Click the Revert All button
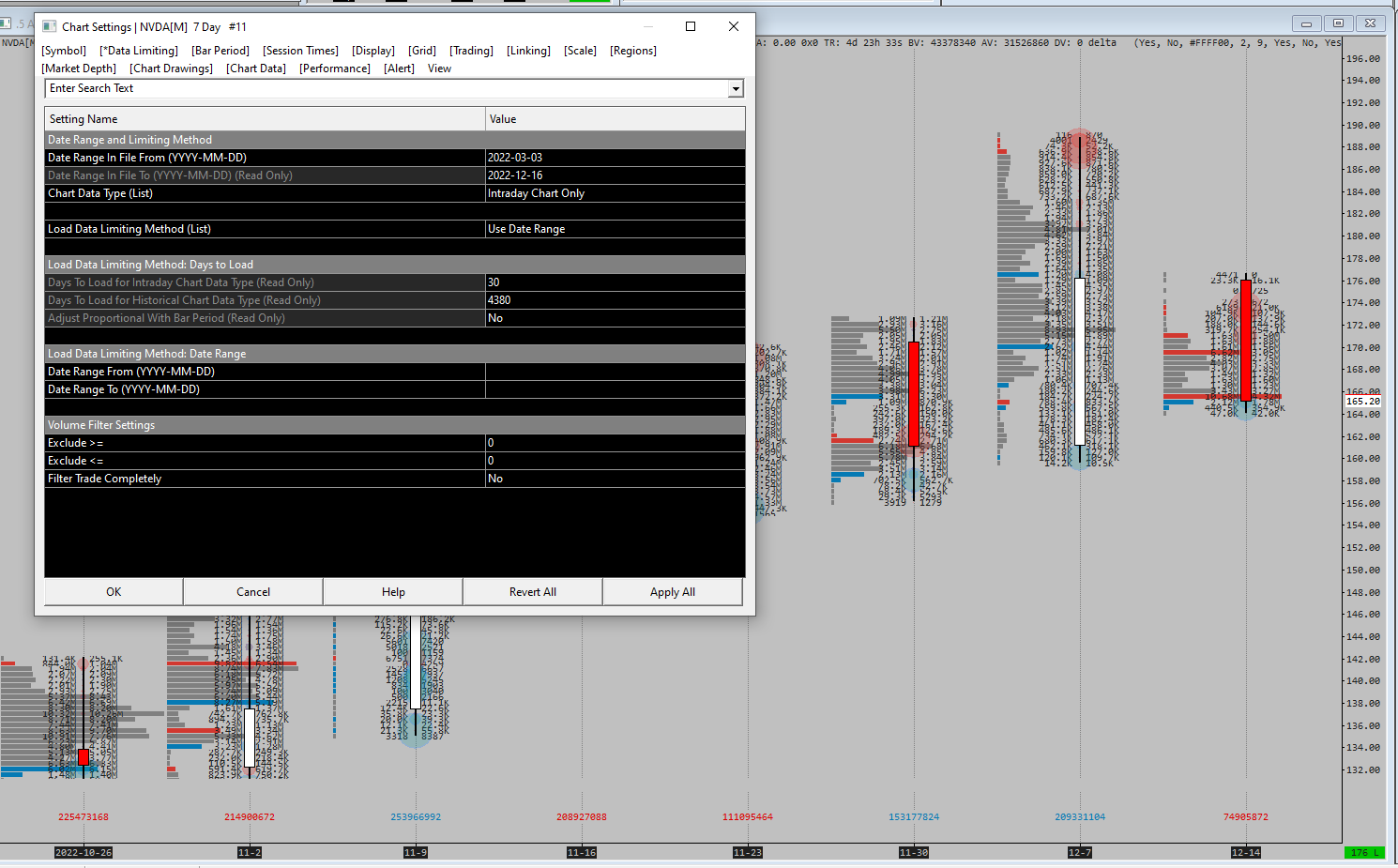 click(533, 592)
